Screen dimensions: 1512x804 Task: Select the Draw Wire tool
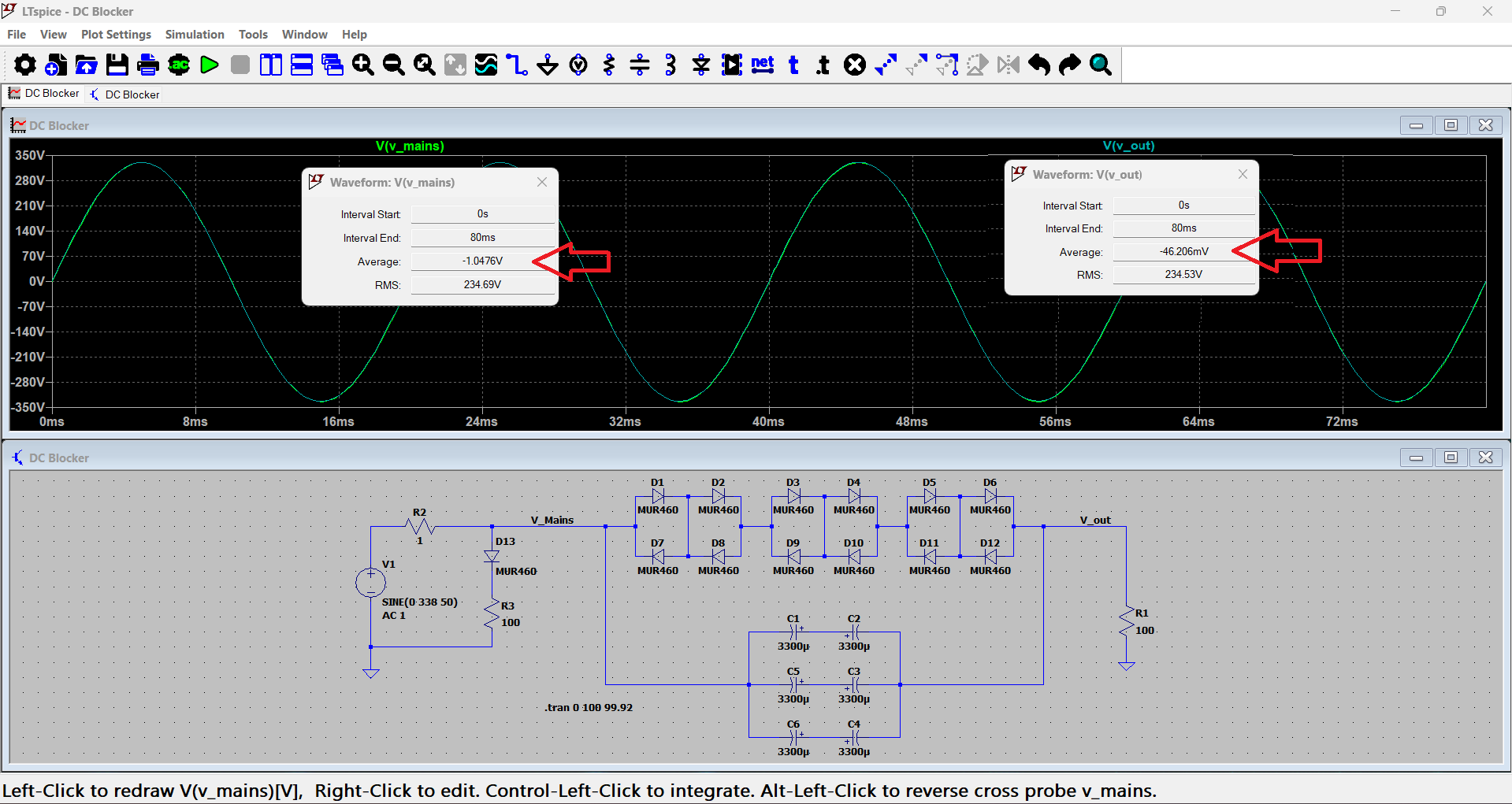click(x=517, y=65)
